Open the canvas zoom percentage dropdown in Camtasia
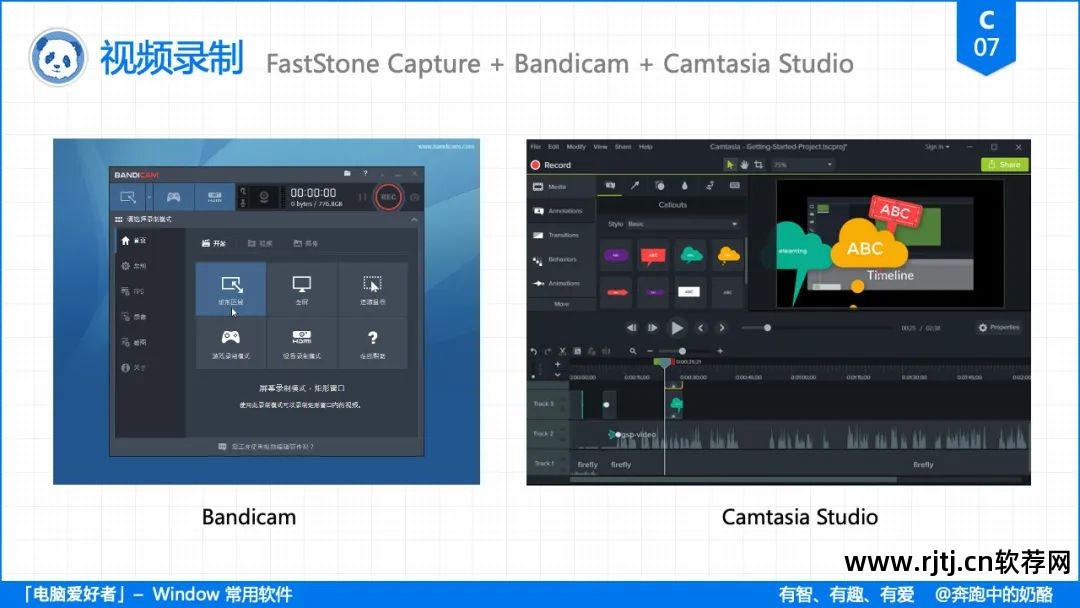1080x608 pixels. click(x=802, y=165)
